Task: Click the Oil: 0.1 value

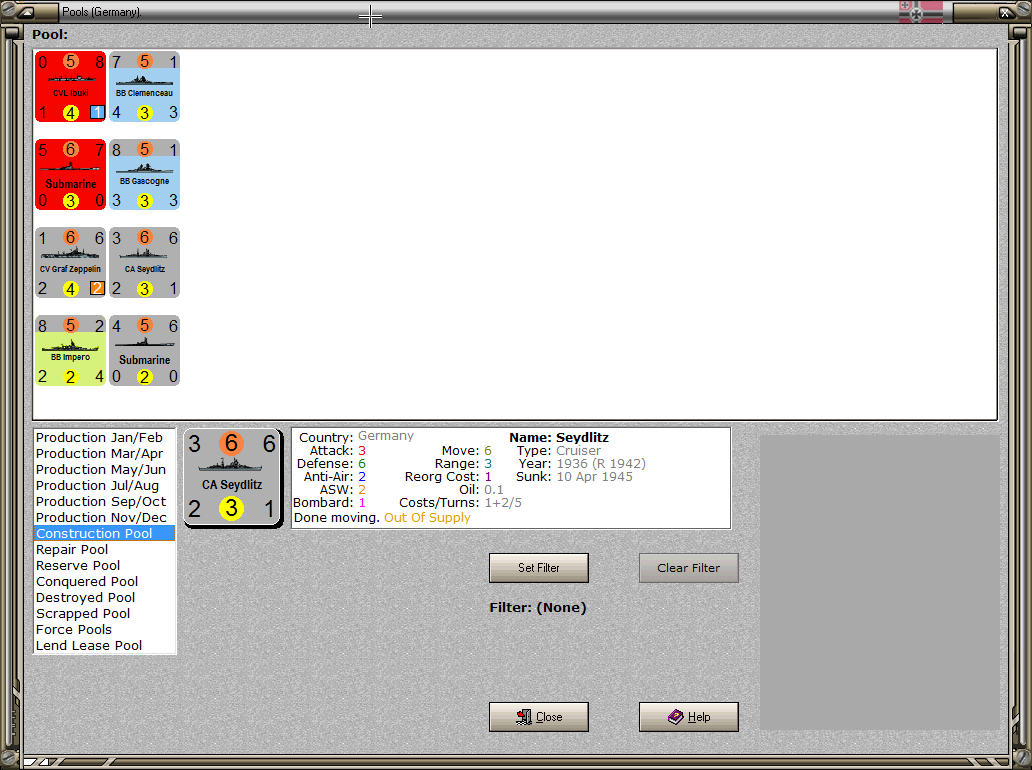Action: [494, 490]
